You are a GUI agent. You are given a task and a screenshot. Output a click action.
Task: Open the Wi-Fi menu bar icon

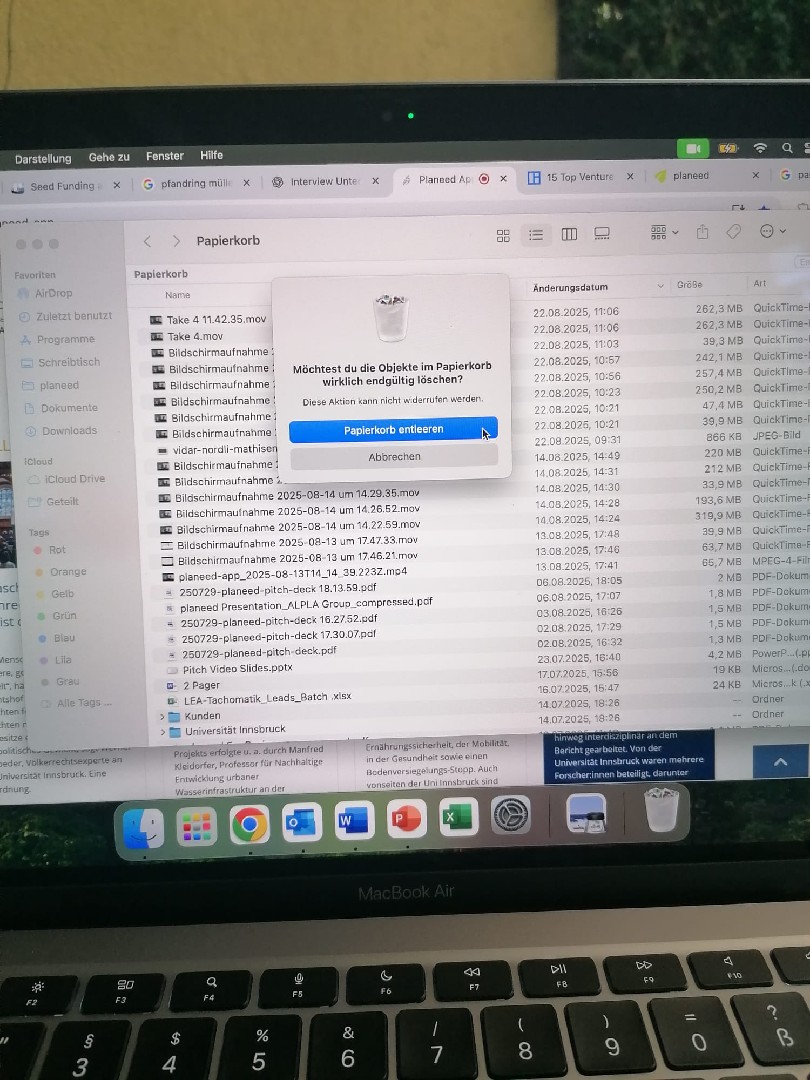tap(760, 148)
